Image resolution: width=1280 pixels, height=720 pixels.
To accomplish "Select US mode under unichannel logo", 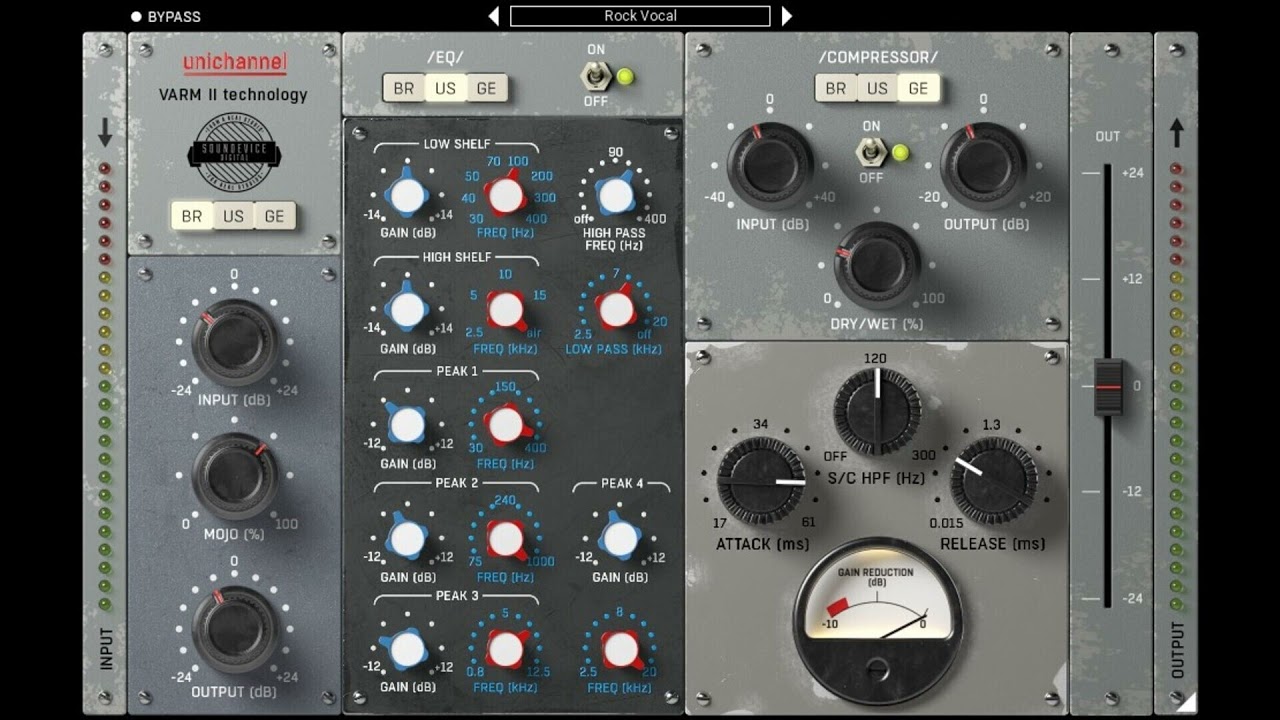I will (x=233, y=216).
